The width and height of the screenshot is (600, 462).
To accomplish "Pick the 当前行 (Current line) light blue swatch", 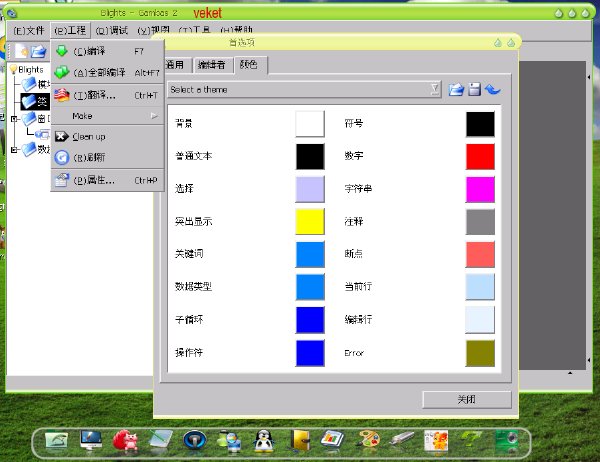I will pyautogui.click(x=480, y=287).
